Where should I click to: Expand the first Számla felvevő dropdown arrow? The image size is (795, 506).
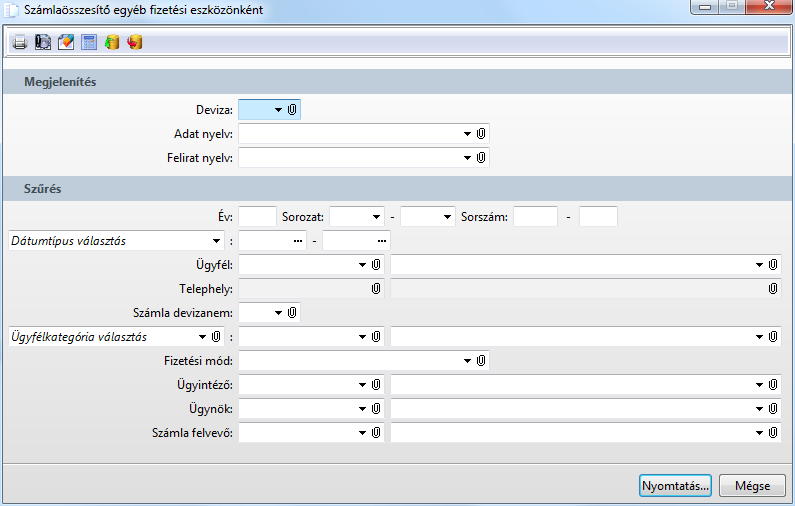pos(363,433)
